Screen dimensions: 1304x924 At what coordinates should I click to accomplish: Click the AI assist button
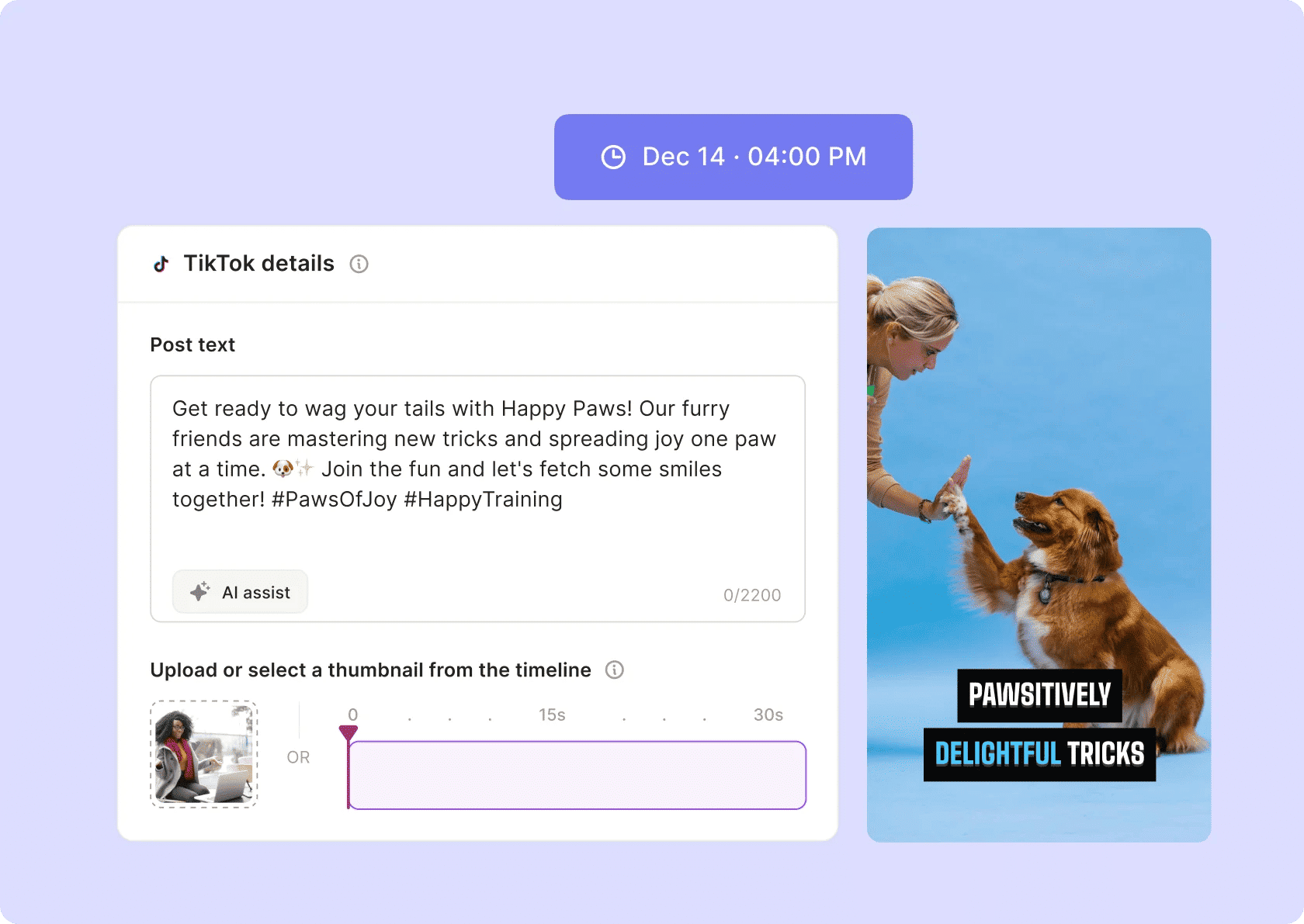coord(240,591)
